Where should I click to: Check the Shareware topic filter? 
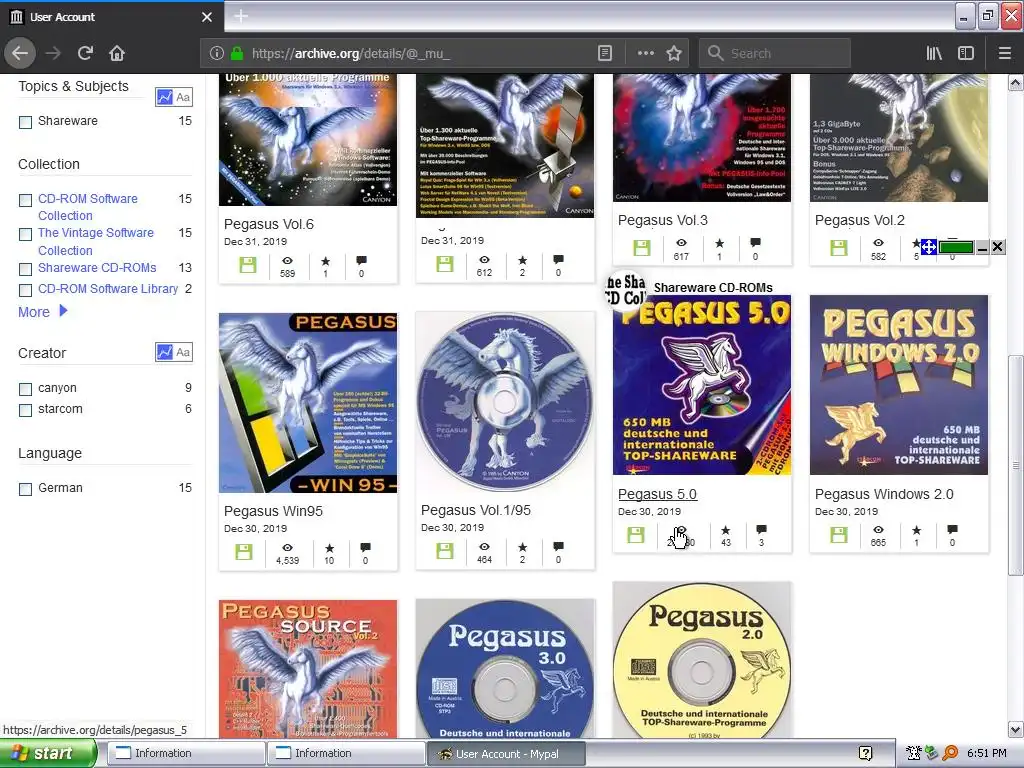point(25,121)
